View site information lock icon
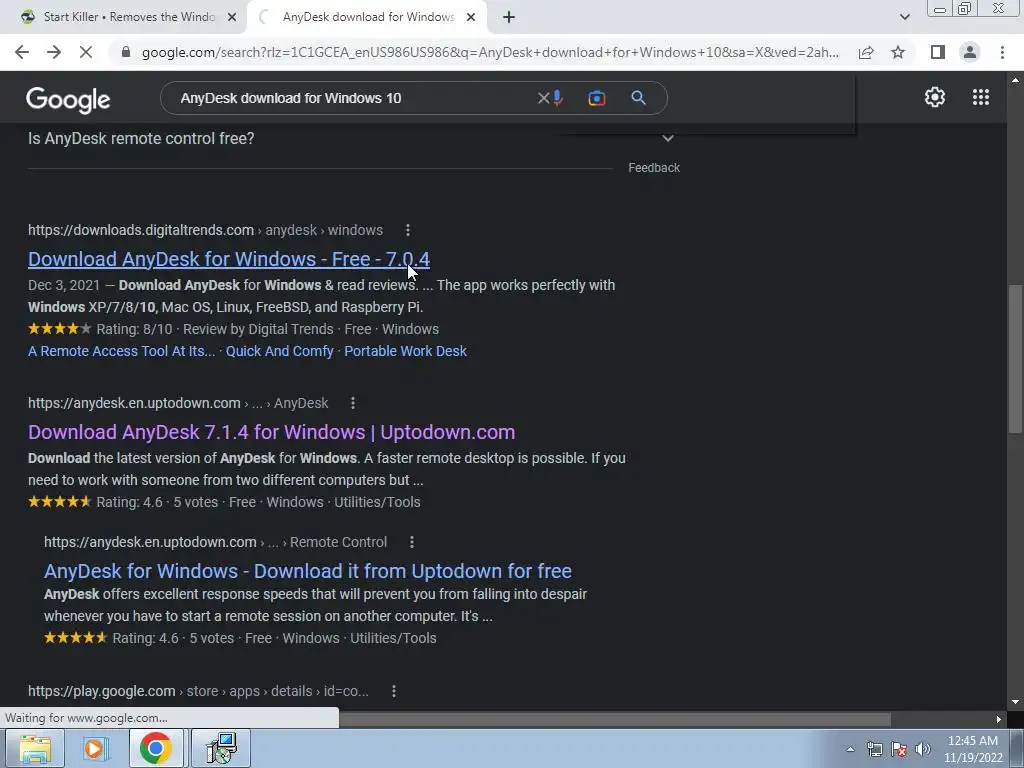 (x=126, y=52)
